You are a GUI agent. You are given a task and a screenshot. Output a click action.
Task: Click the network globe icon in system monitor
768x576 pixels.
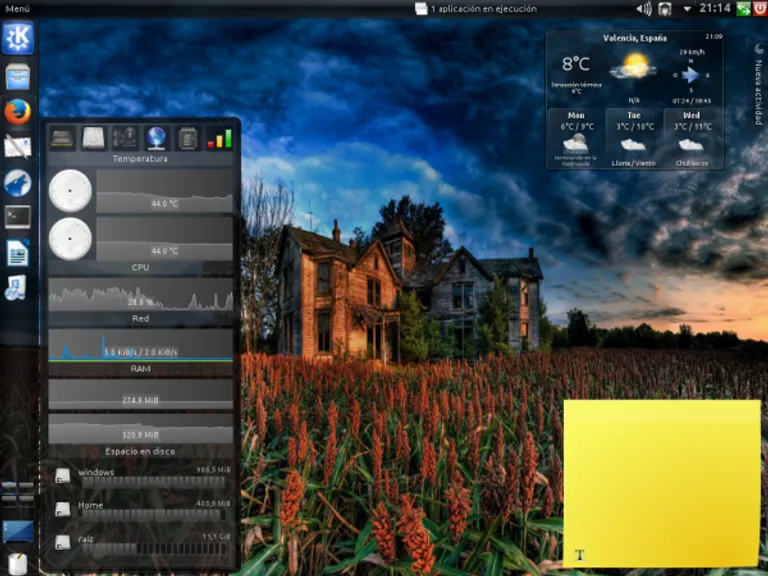tap(156, 138)
